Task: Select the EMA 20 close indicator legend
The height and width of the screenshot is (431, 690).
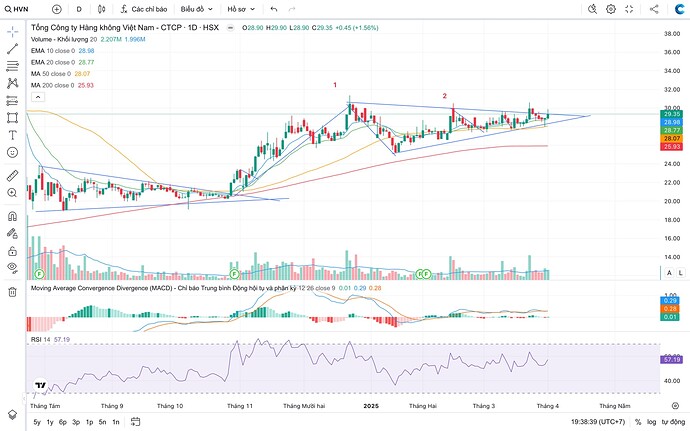Action: coord(53,62)
